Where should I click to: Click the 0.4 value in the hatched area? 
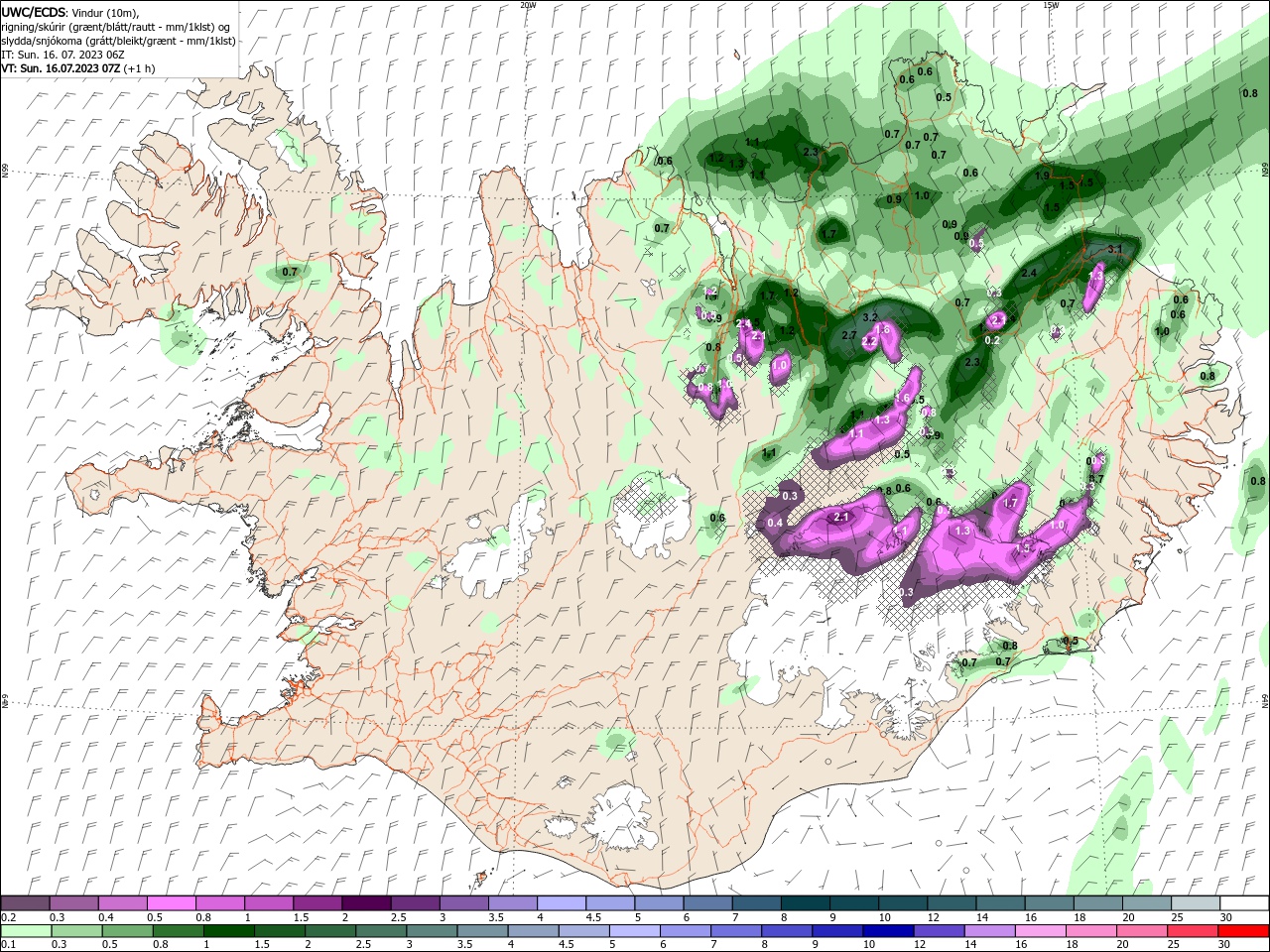[x=775, y=523]
